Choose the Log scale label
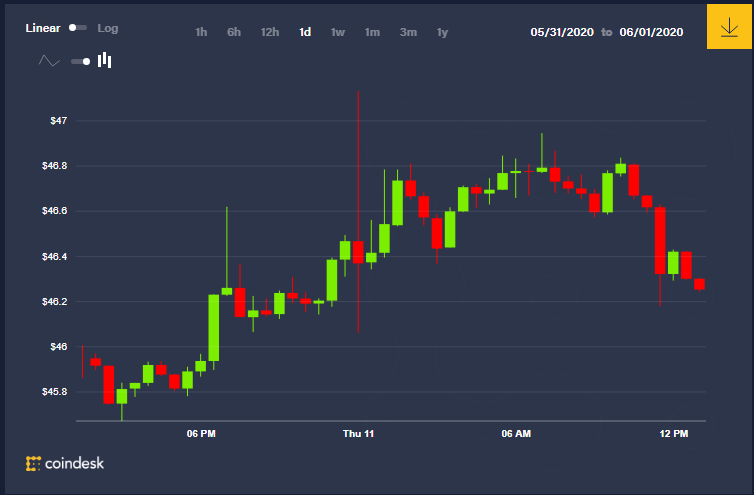Image resolution: width=754 pixels, height=495 pixels. point(108,28)
